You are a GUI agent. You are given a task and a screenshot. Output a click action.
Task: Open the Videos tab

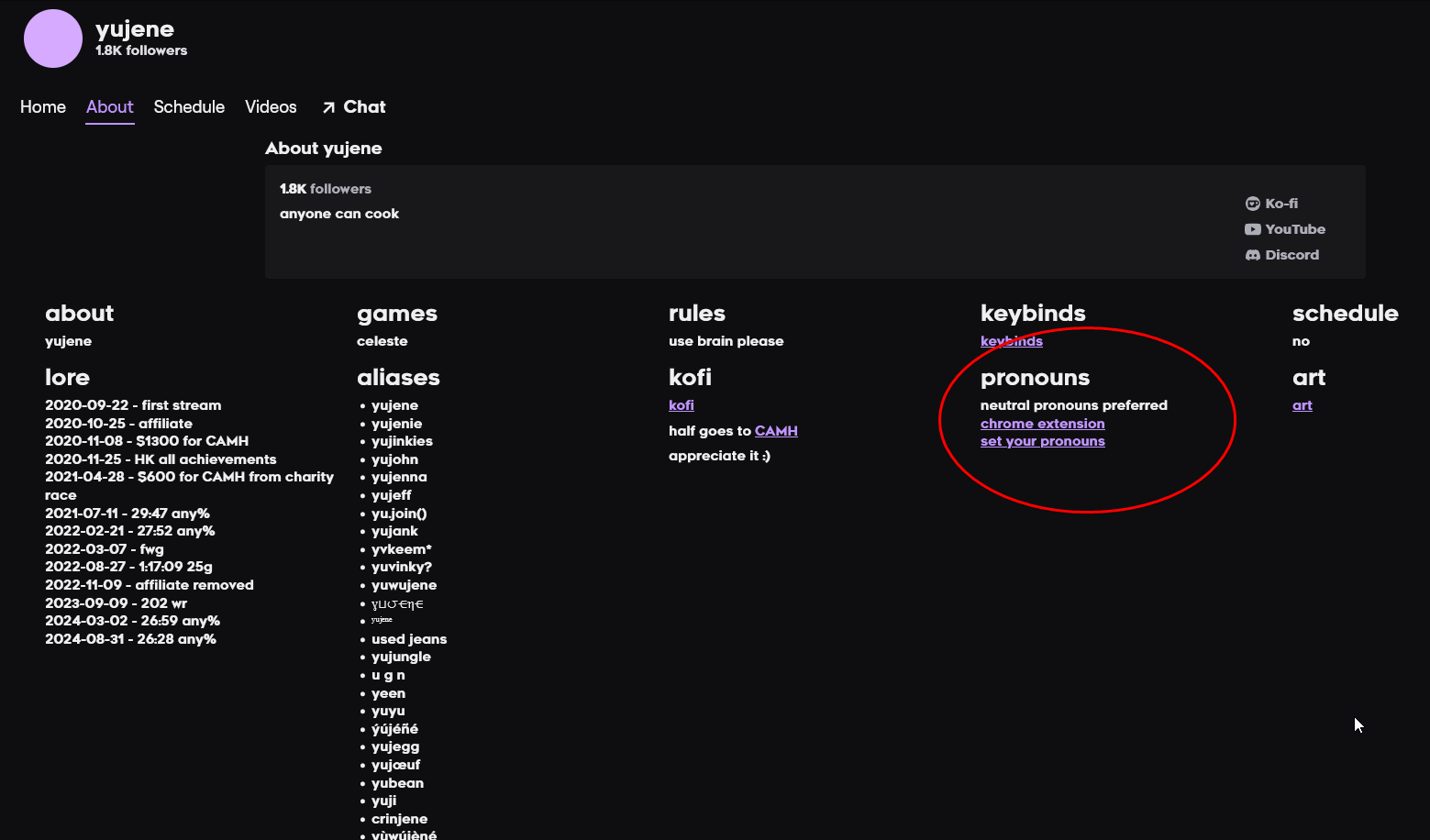[x=271, y=107]
